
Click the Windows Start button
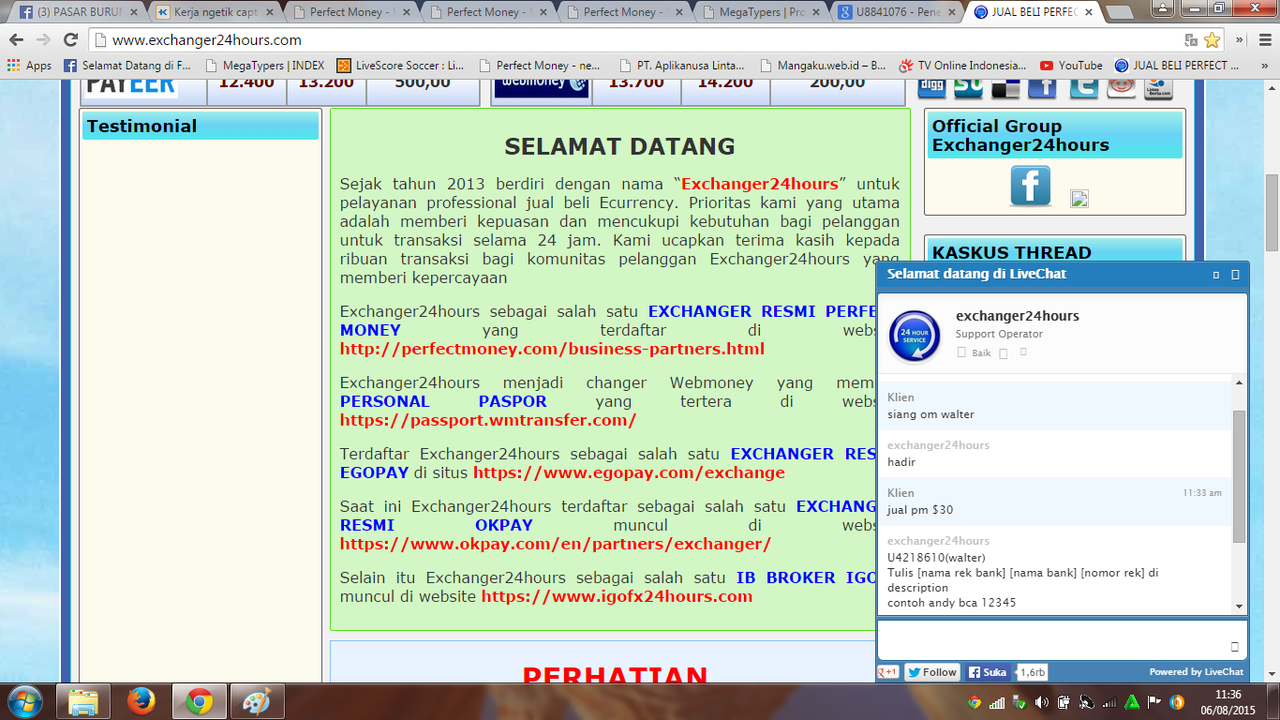click(24, 701)
